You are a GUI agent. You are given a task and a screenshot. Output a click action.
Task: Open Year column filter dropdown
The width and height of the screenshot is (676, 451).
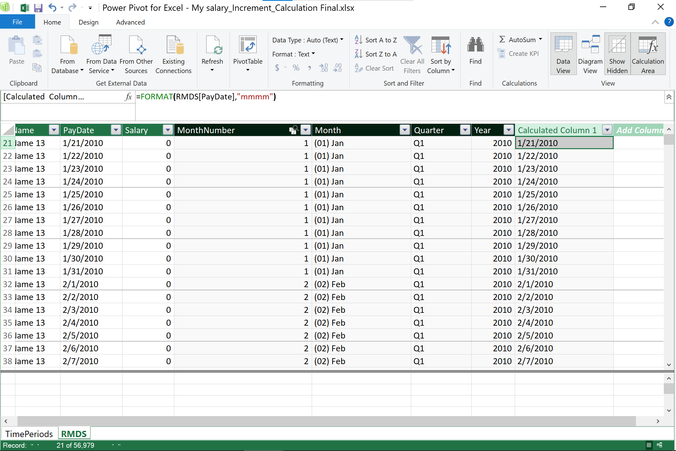click(509, 130)
